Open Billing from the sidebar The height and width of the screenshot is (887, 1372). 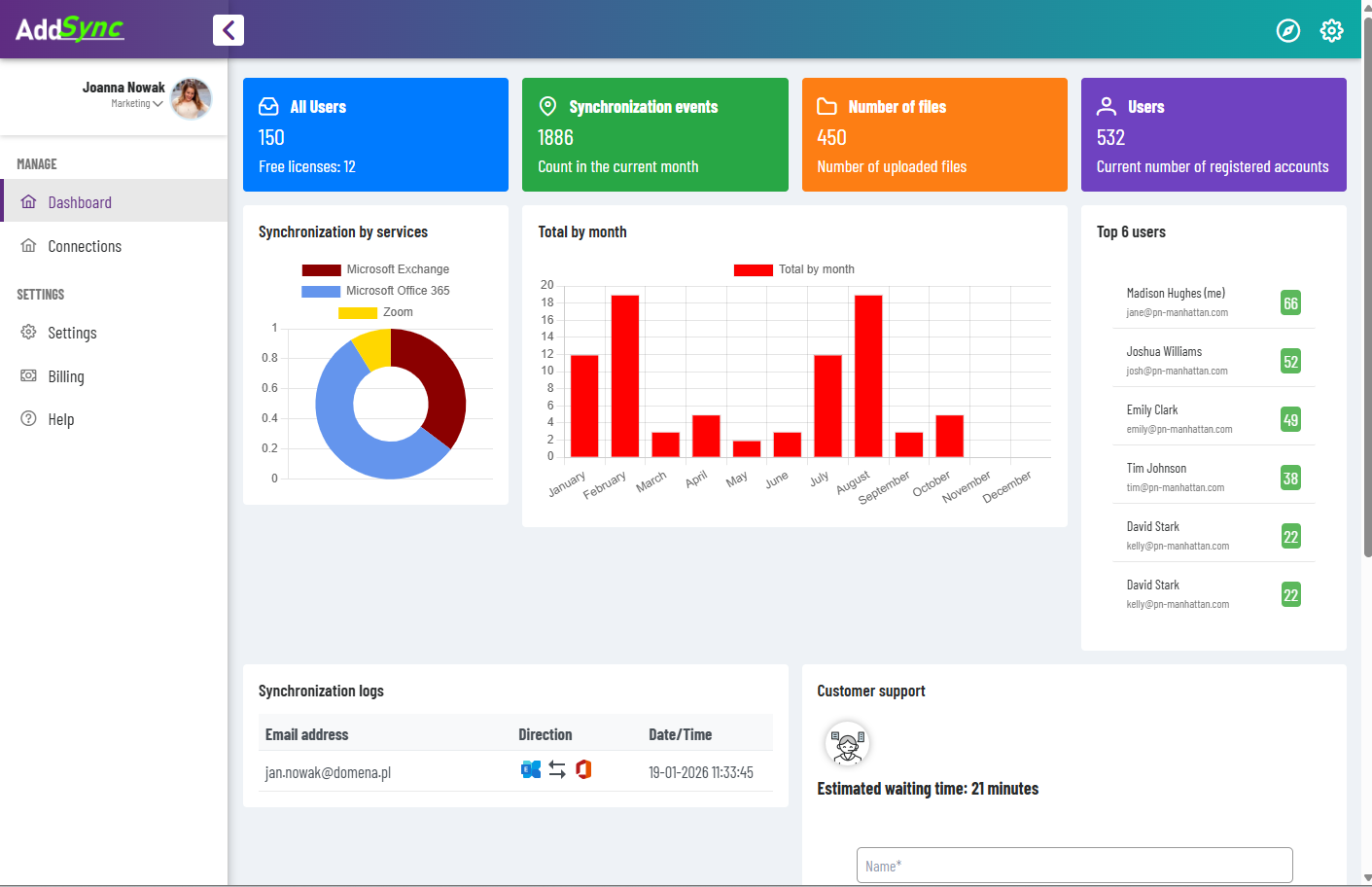tap(66, 376)
